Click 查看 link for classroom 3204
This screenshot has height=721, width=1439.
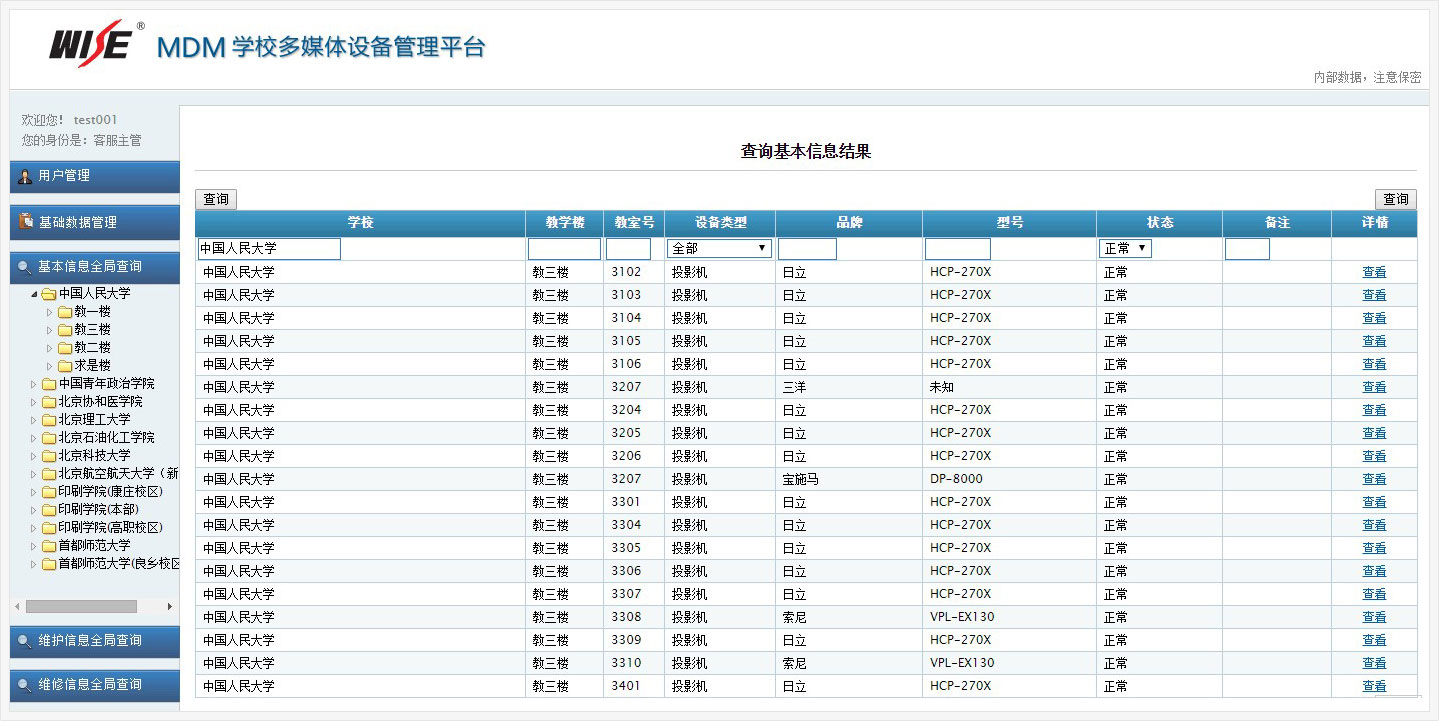pos(1374,410)
